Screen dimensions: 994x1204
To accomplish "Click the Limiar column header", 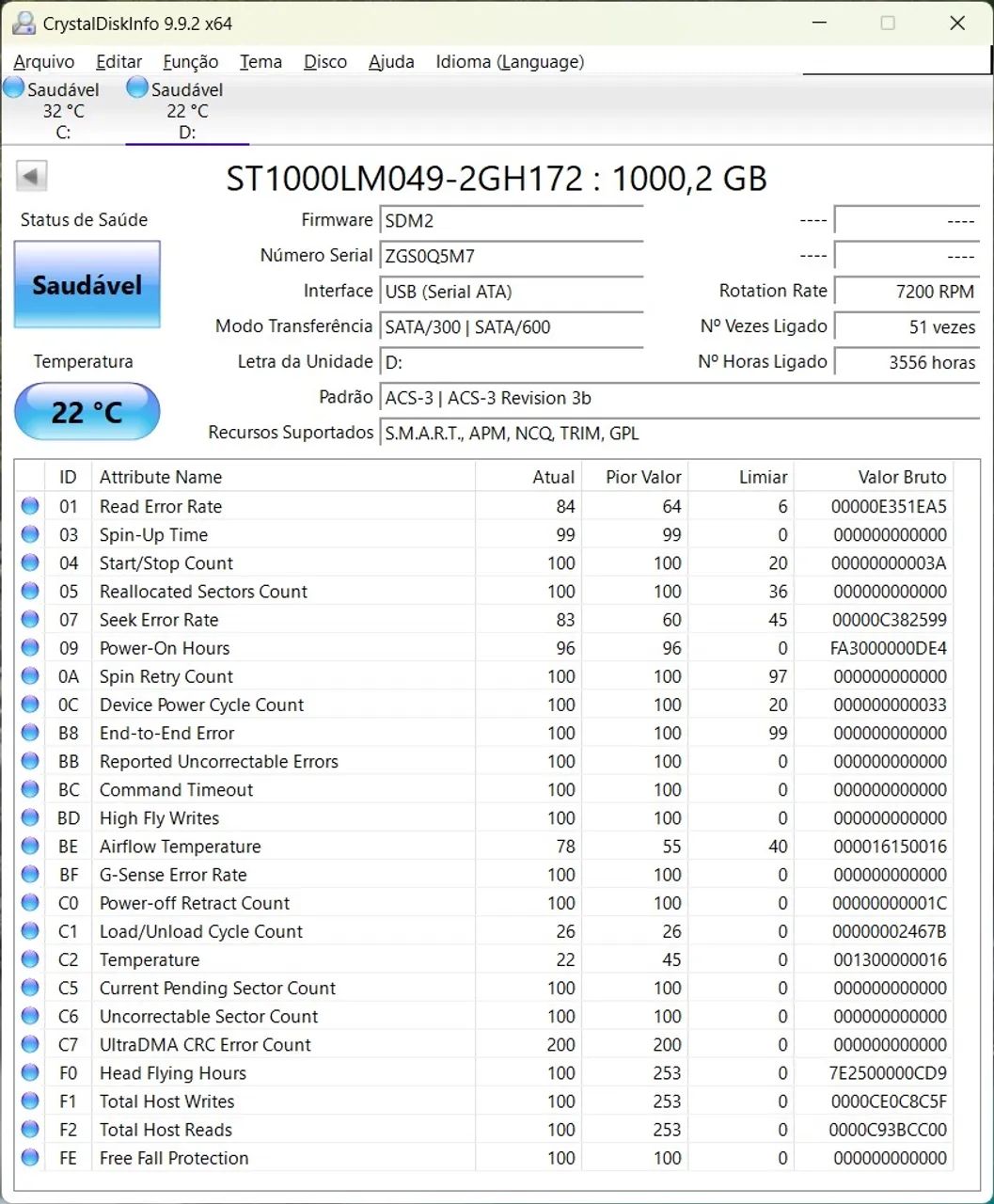I will tap(741, 477).
